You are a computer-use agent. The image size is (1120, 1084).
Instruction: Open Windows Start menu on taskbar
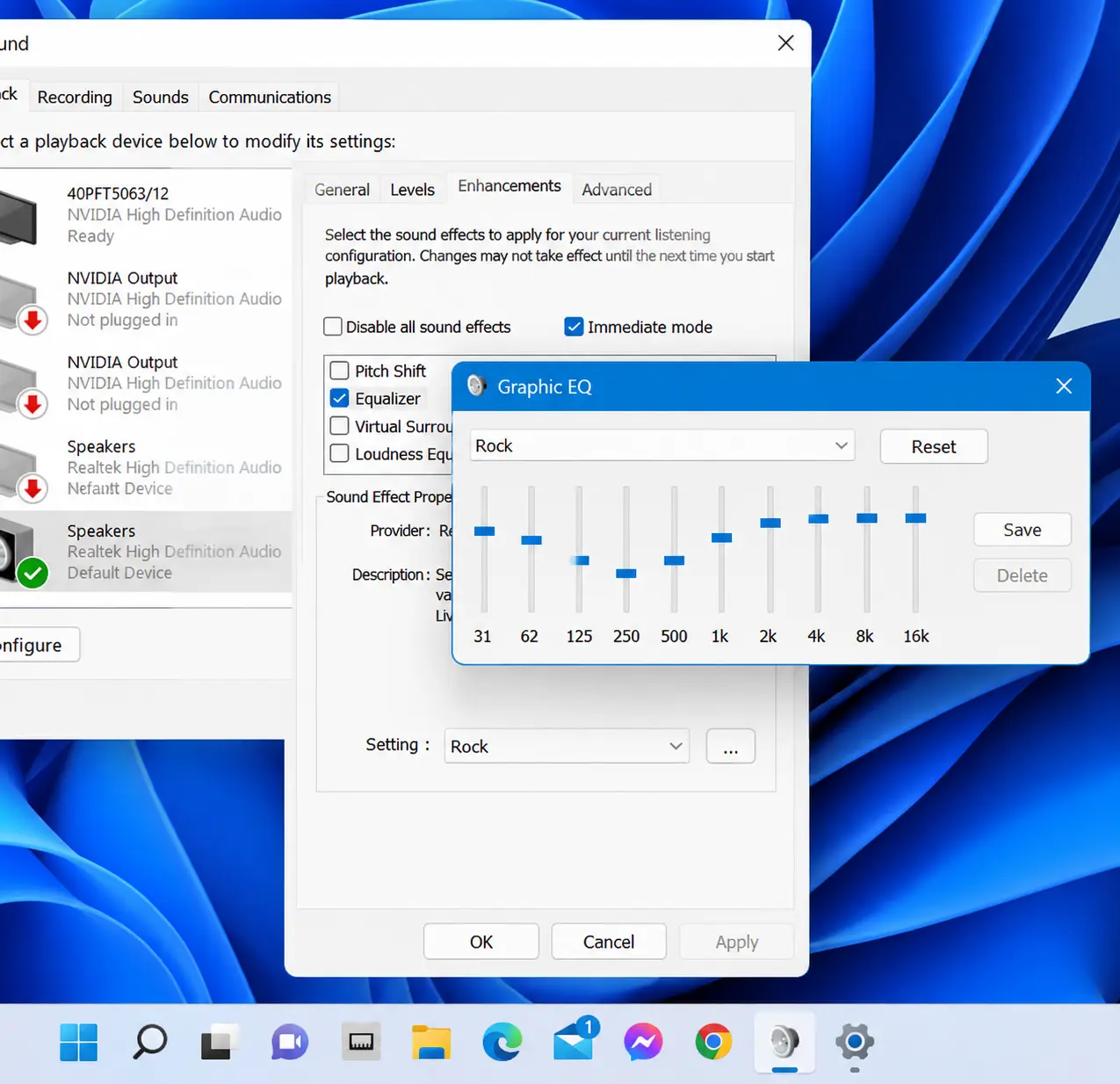click(78, 1043)
